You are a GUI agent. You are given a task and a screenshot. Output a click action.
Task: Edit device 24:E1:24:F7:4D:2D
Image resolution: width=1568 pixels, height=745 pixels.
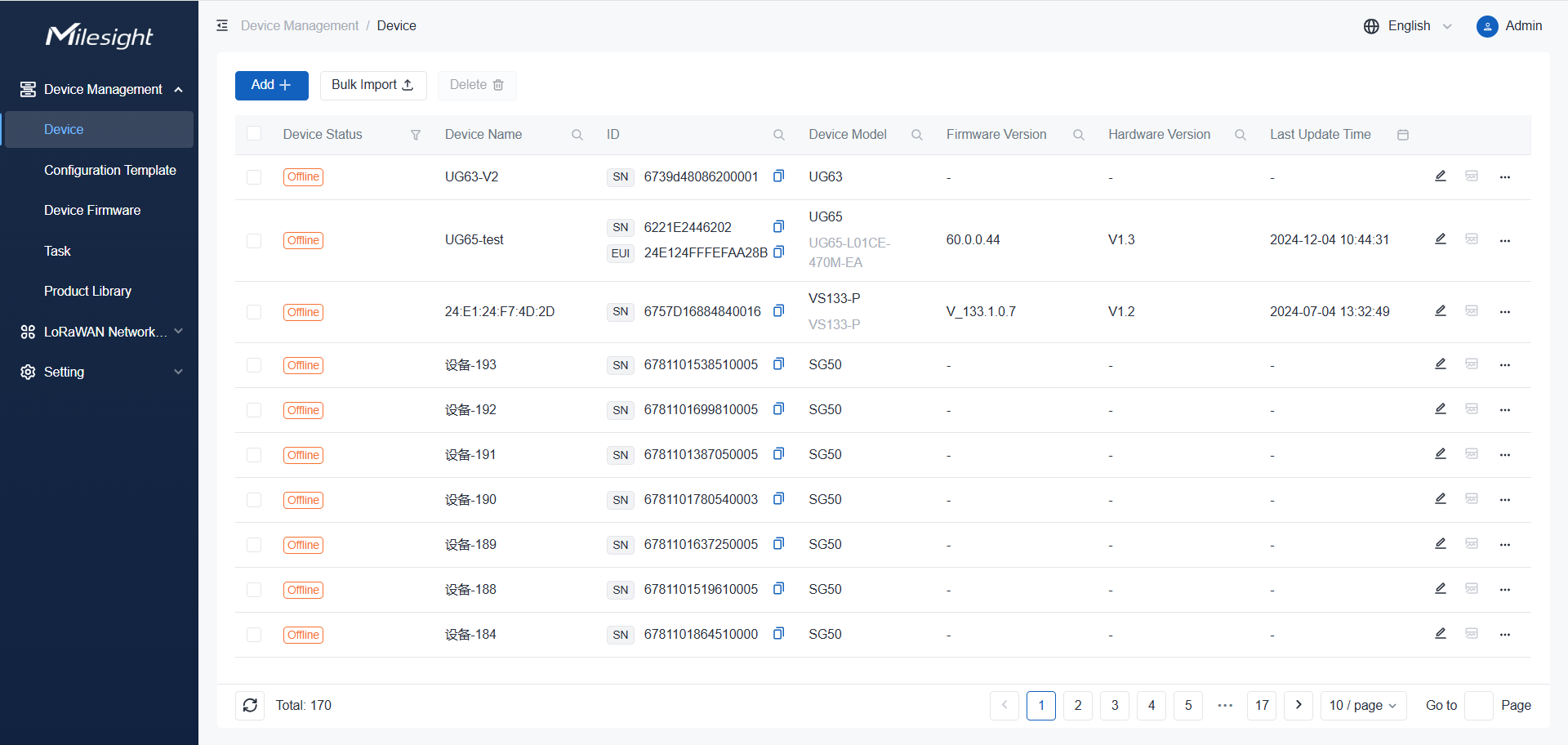(1441, 311)
